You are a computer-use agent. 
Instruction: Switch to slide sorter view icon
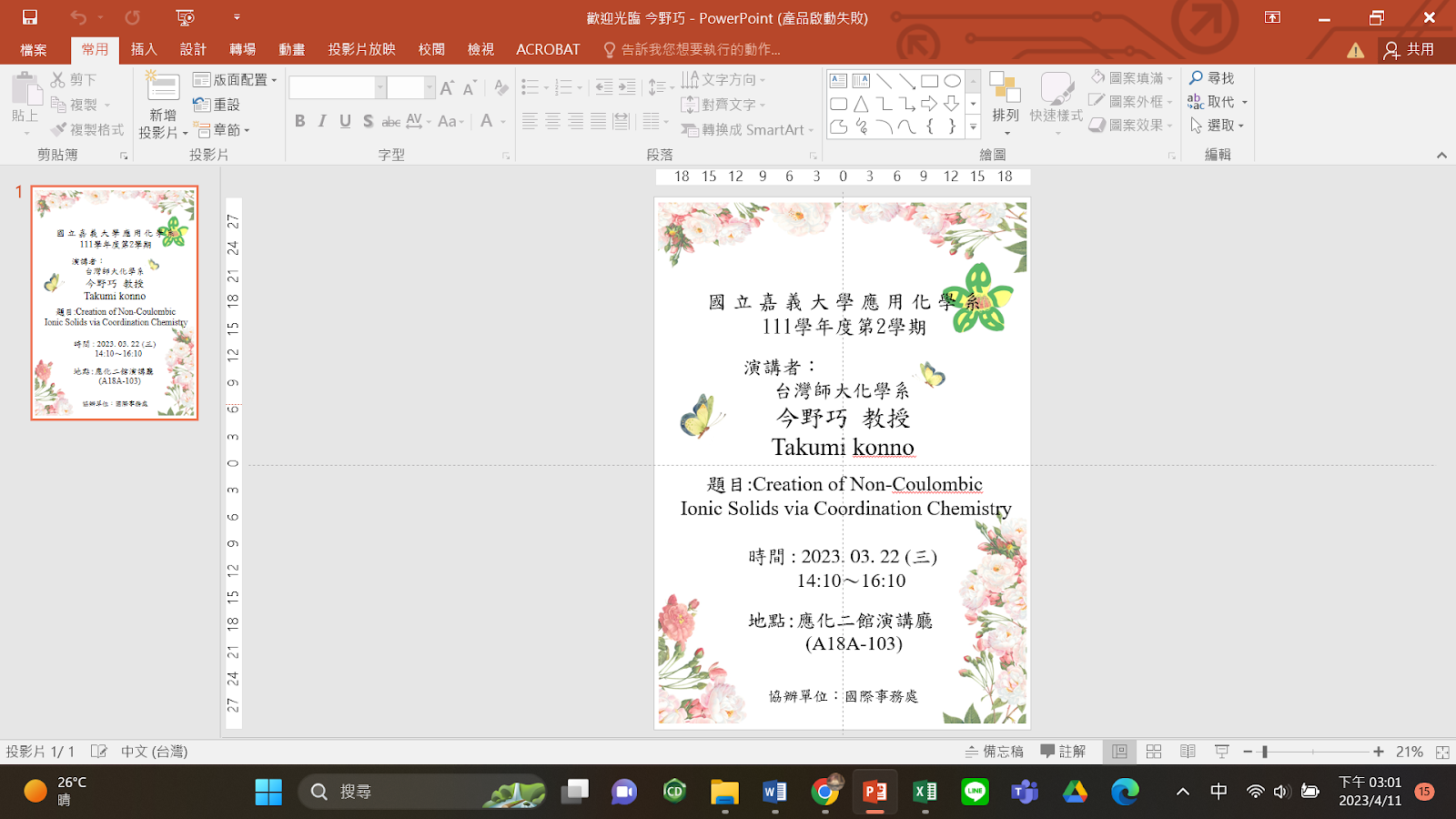1154,752
